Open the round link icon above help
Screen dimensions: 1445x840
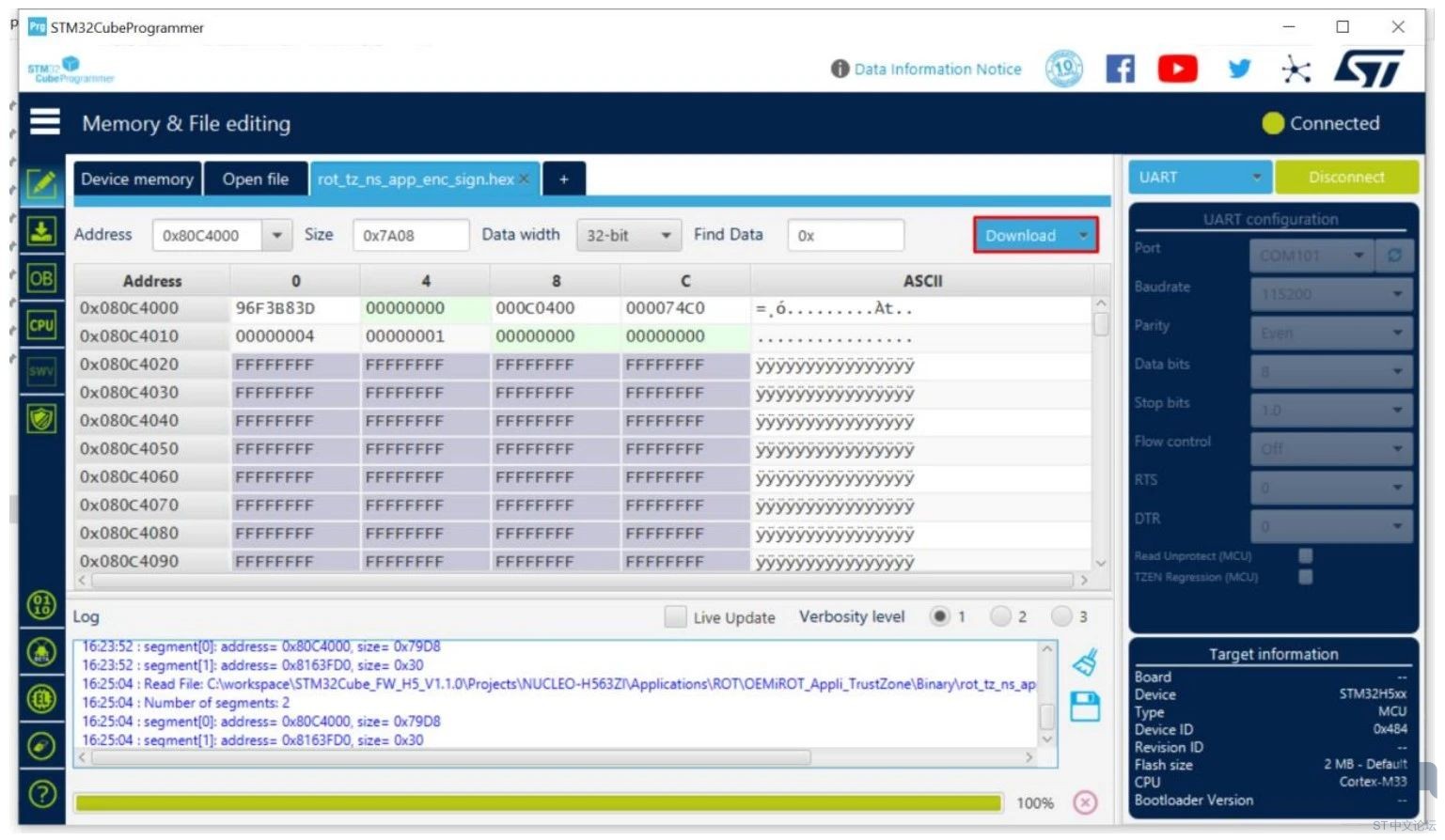42,746
